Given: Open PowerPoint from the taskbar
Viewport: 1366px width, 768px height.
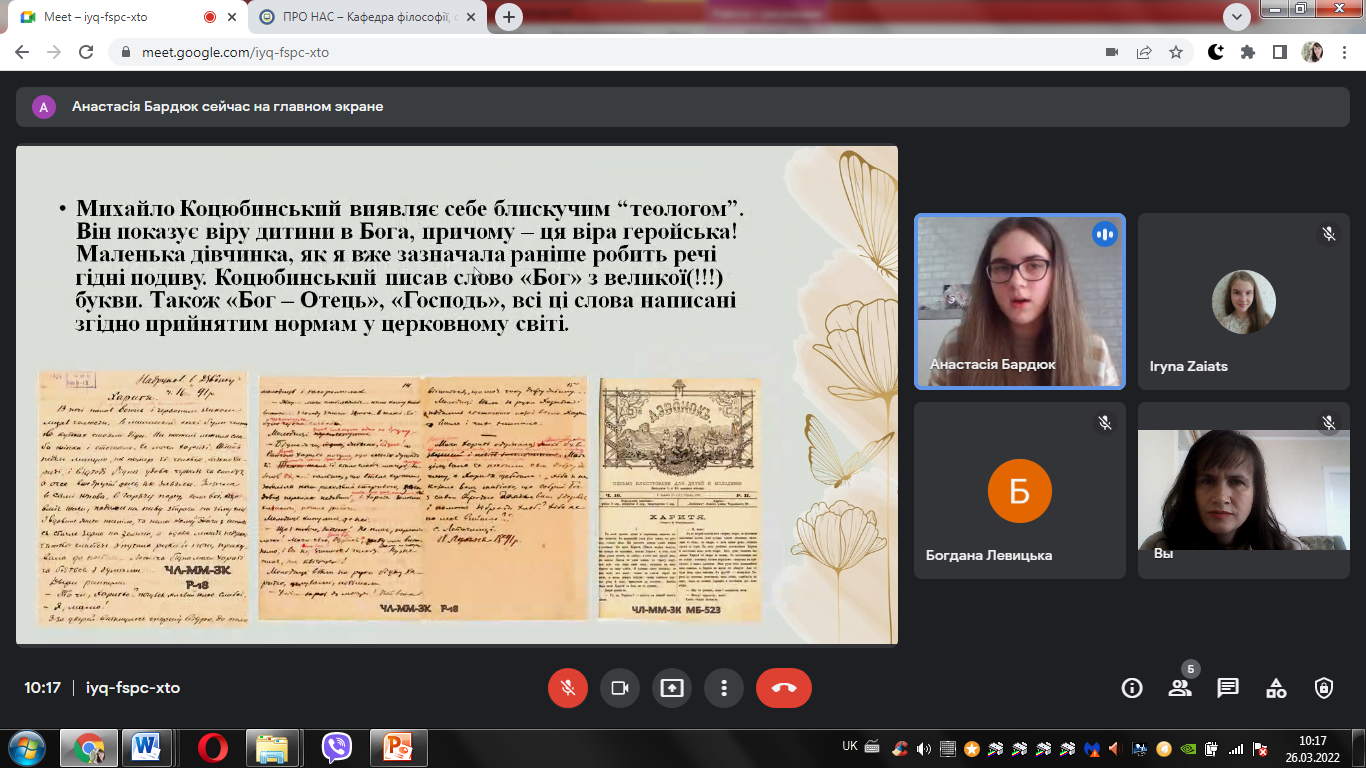Looking at the screenshot, I should [x=399, y=747].
